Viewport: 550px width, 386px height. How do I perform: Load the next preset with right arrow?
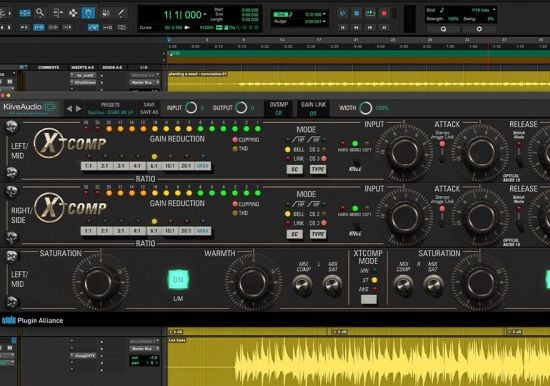pos(79,109)
